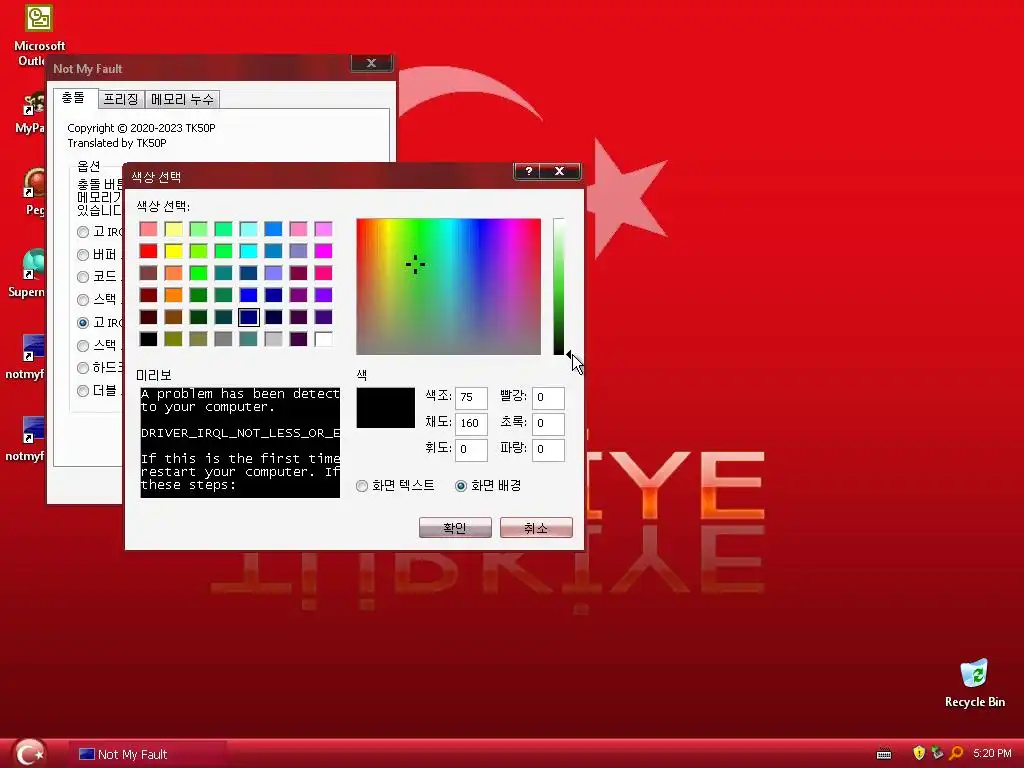This screenshot has height=768, width=1024.
Task: Switch to the 메모리 누수 tab
Action: tap(182, 99)
